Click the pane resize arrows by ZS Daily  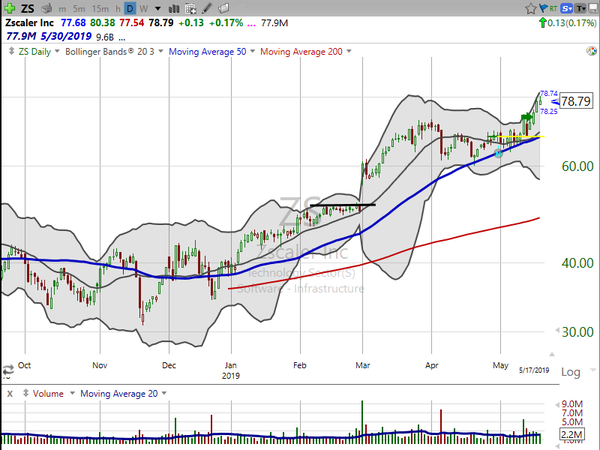tap(11, 51)
